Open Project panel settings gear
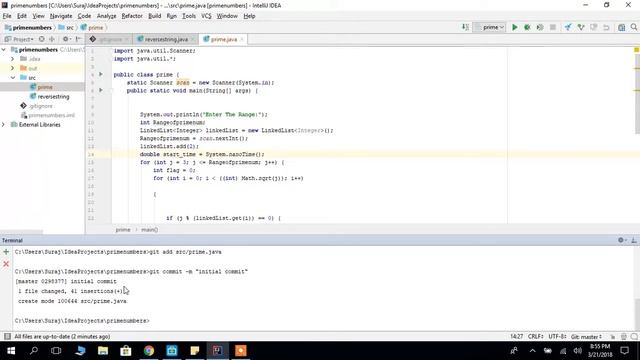Viewport: 640px width, 360px height. pyautogui.click(x=66, y=39)
